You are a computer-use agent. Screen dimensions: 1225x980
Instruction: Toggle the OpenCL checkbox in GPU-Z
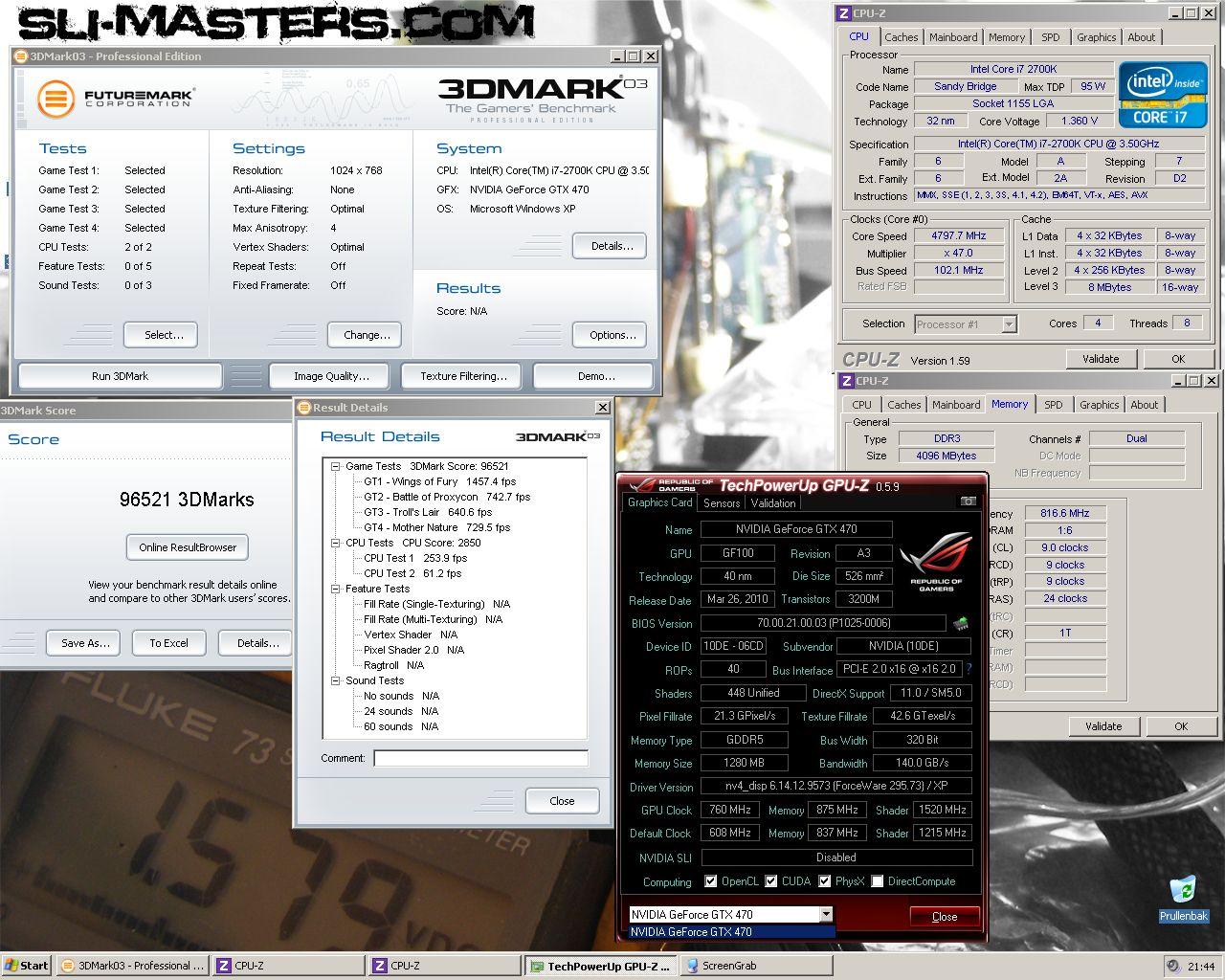click(x=710, y=881)
